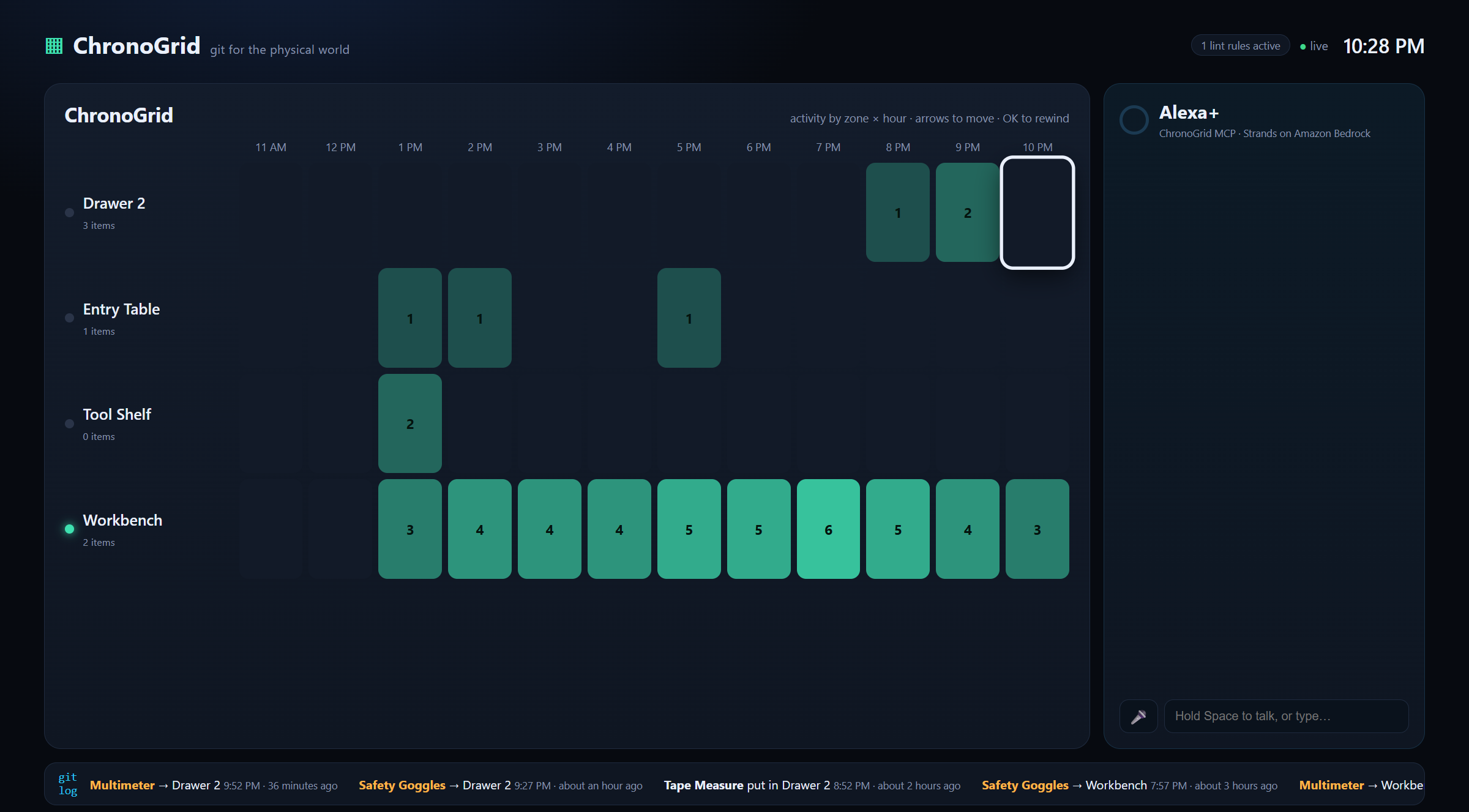This screenshot has height=812, width=1469.
Task: Click the Tool Shelf zone status dot
Action: [x=69, y=423]
